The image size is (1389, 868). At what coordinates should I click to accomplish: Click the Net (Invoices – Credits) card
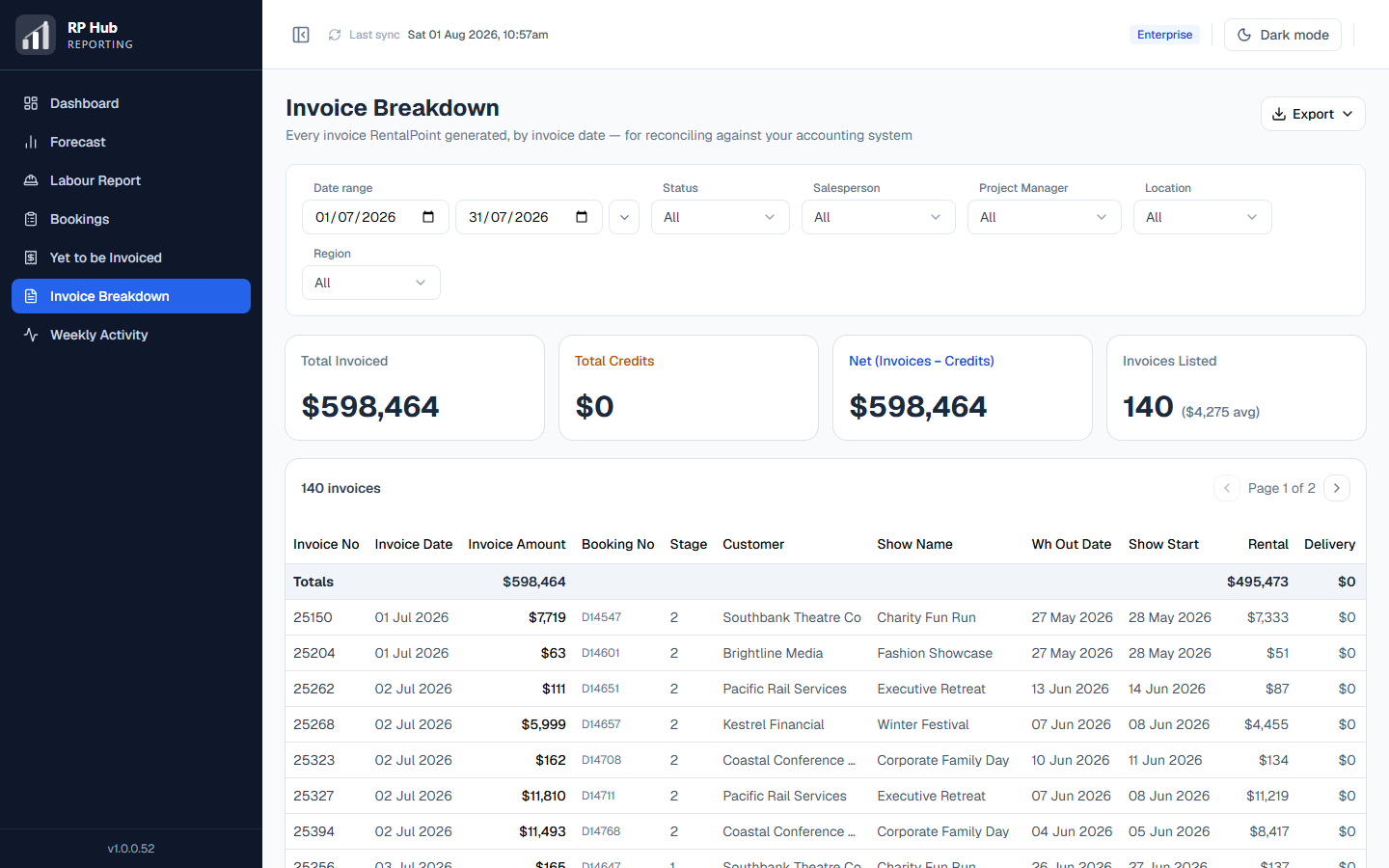click(963, 388)
